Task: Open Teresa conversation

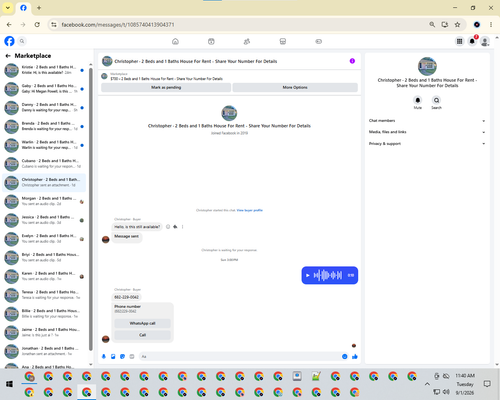Action: [x=44, y=295]
